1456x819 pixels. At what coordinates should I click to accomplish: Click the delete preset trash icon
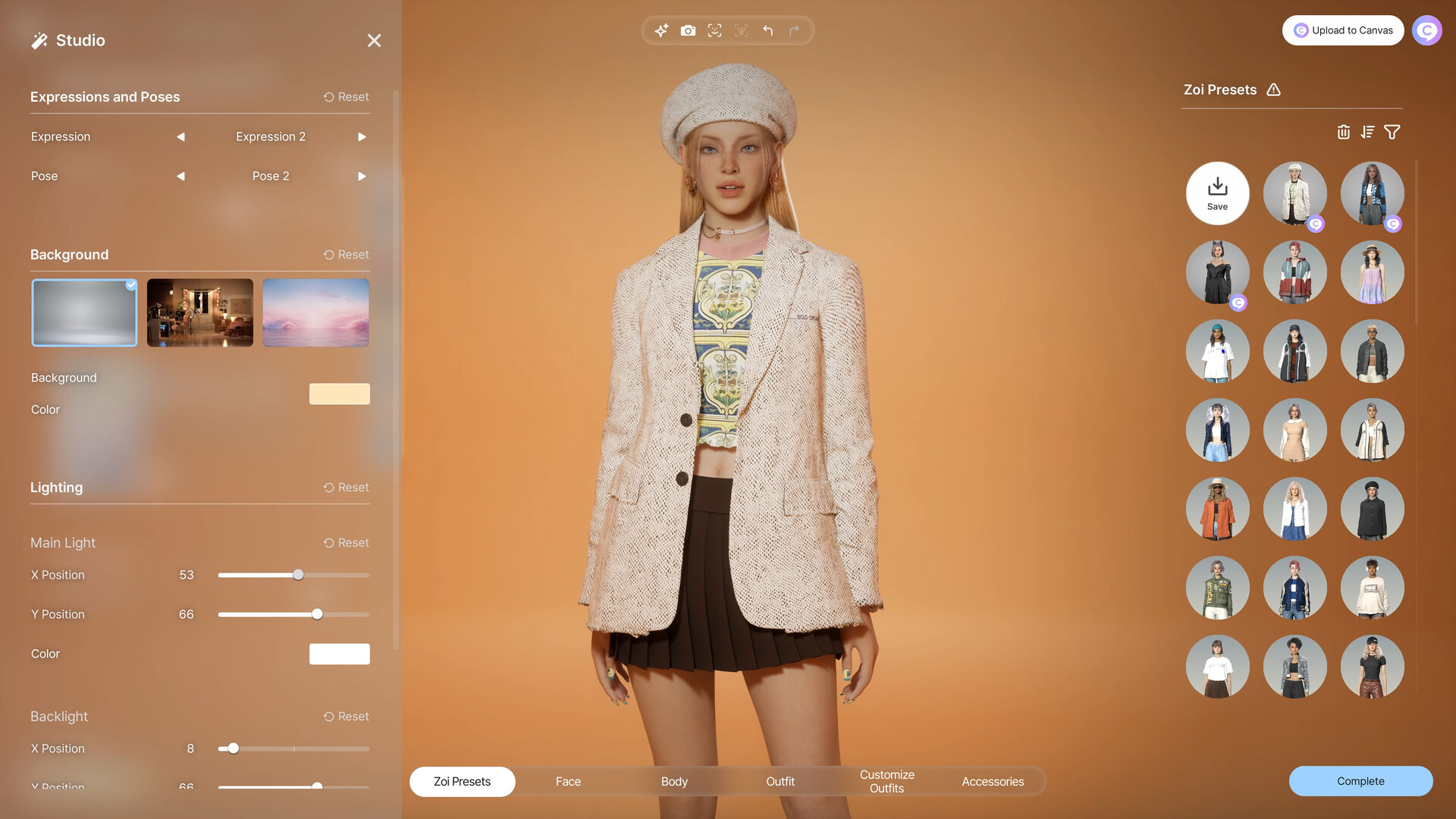pos(1343,132)
